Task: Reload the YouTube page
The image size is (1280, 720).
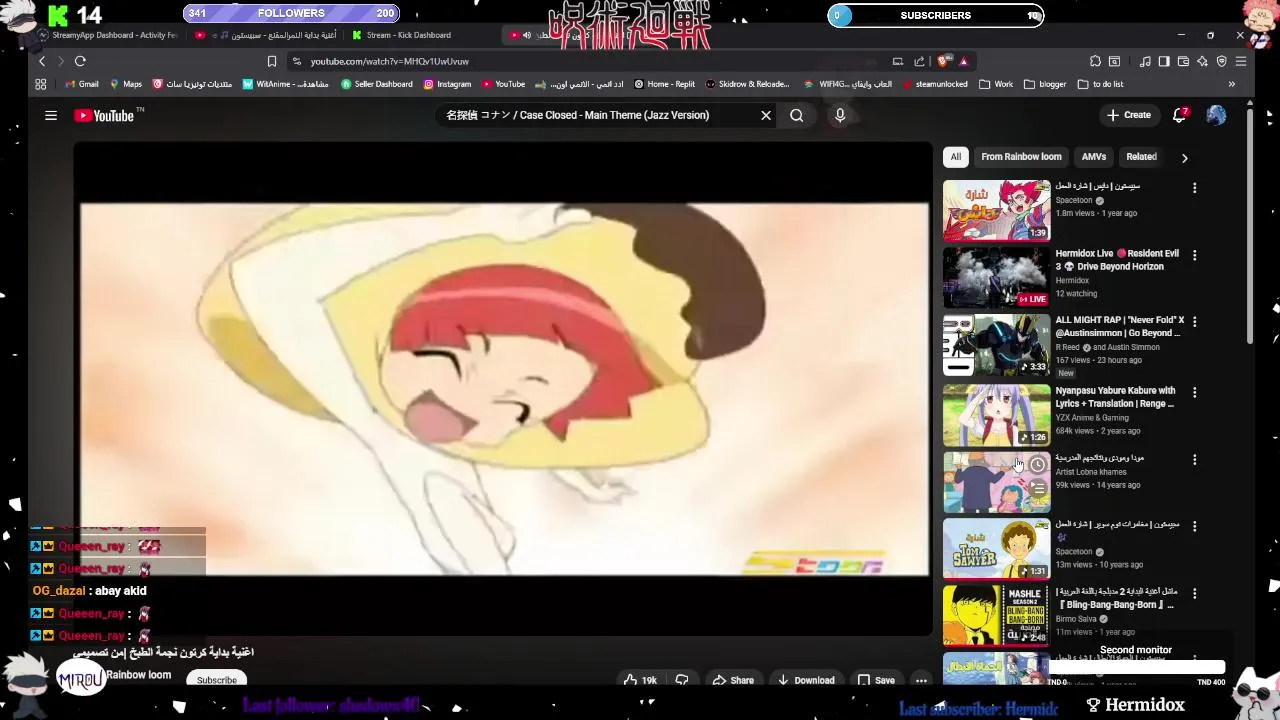Action: tap(80, 61)
